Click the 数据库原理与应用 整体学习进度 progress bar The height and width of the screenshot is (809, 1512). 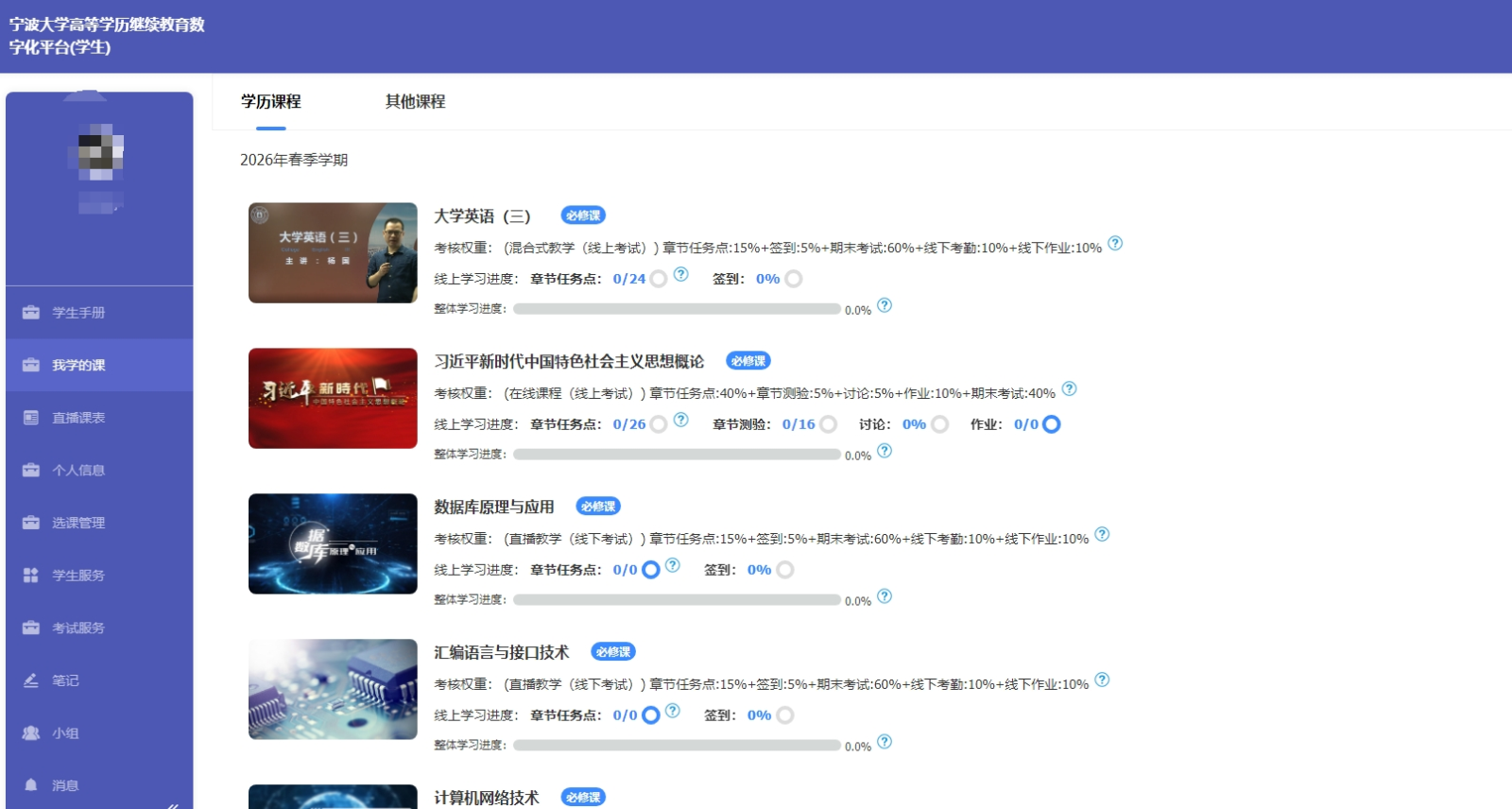[677, 600]
